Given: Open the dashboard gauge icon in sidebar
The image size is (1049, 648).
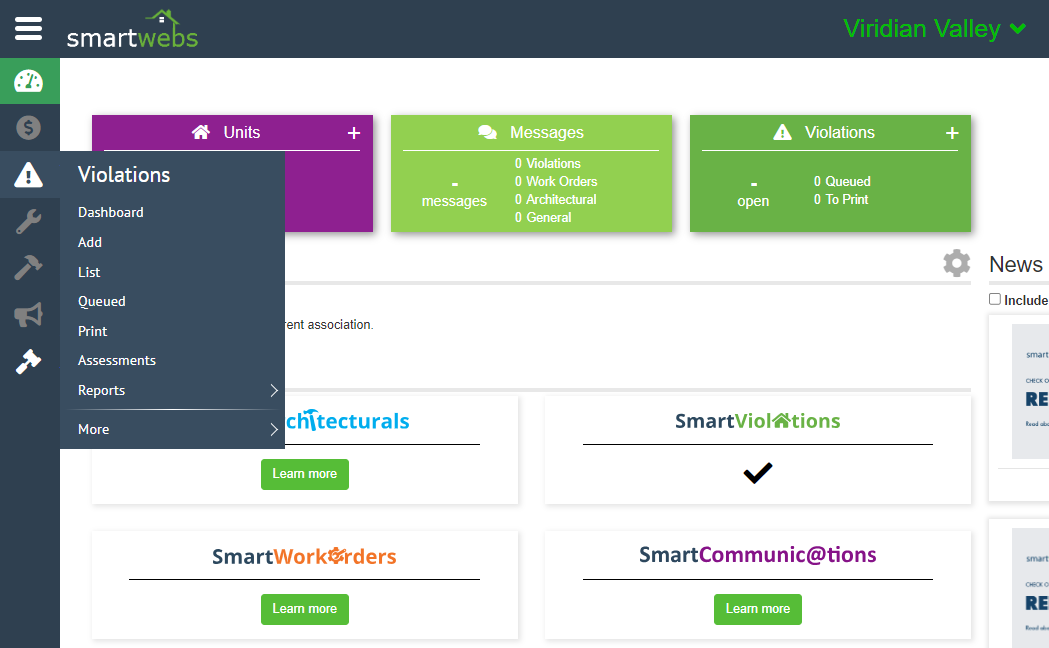Looking at the screenshot, I should pyautogui.click(x=29, y=81).
